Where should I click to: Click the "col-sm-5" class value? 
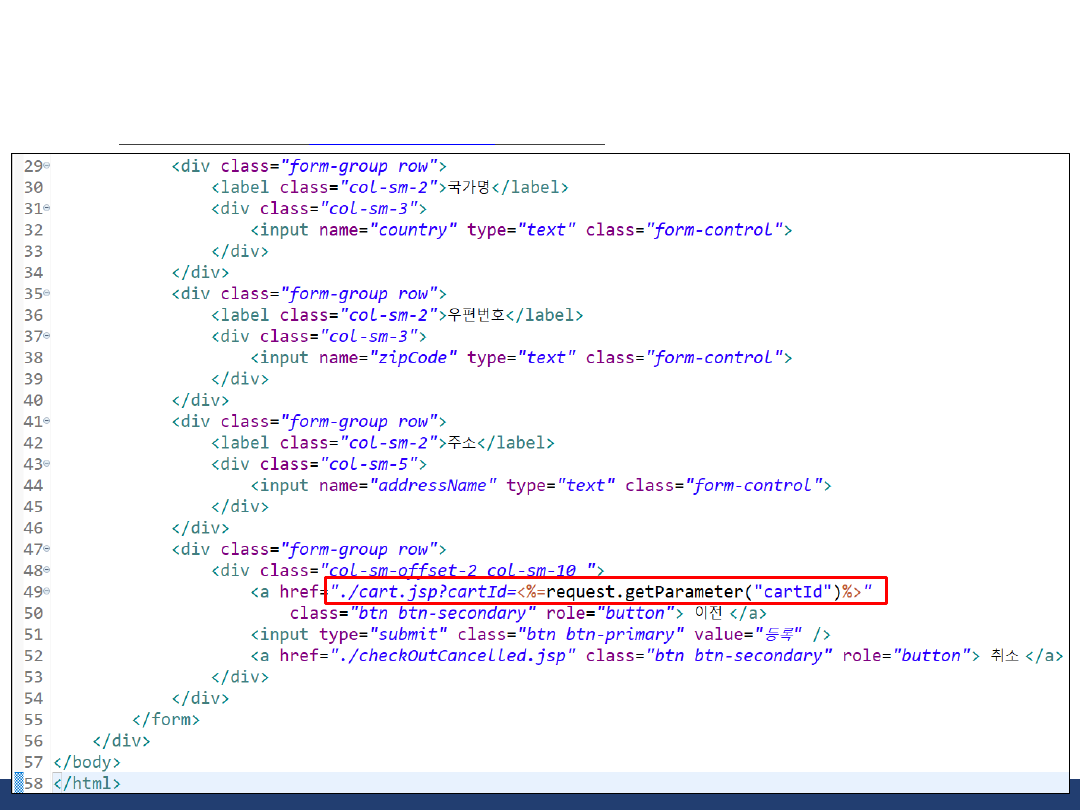tap(373, 464)
